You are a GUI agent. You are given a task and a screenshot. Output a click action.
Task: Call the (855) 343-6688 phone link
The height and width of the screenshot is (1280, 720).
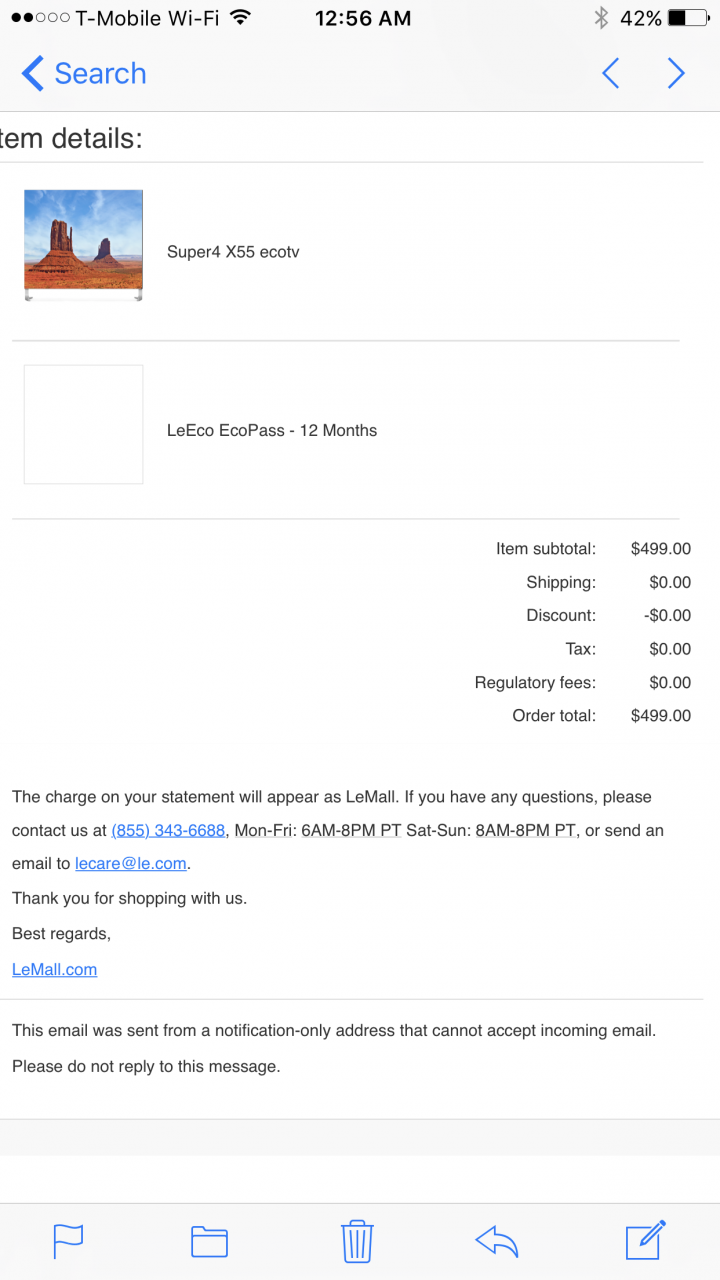tap(168, 830)
